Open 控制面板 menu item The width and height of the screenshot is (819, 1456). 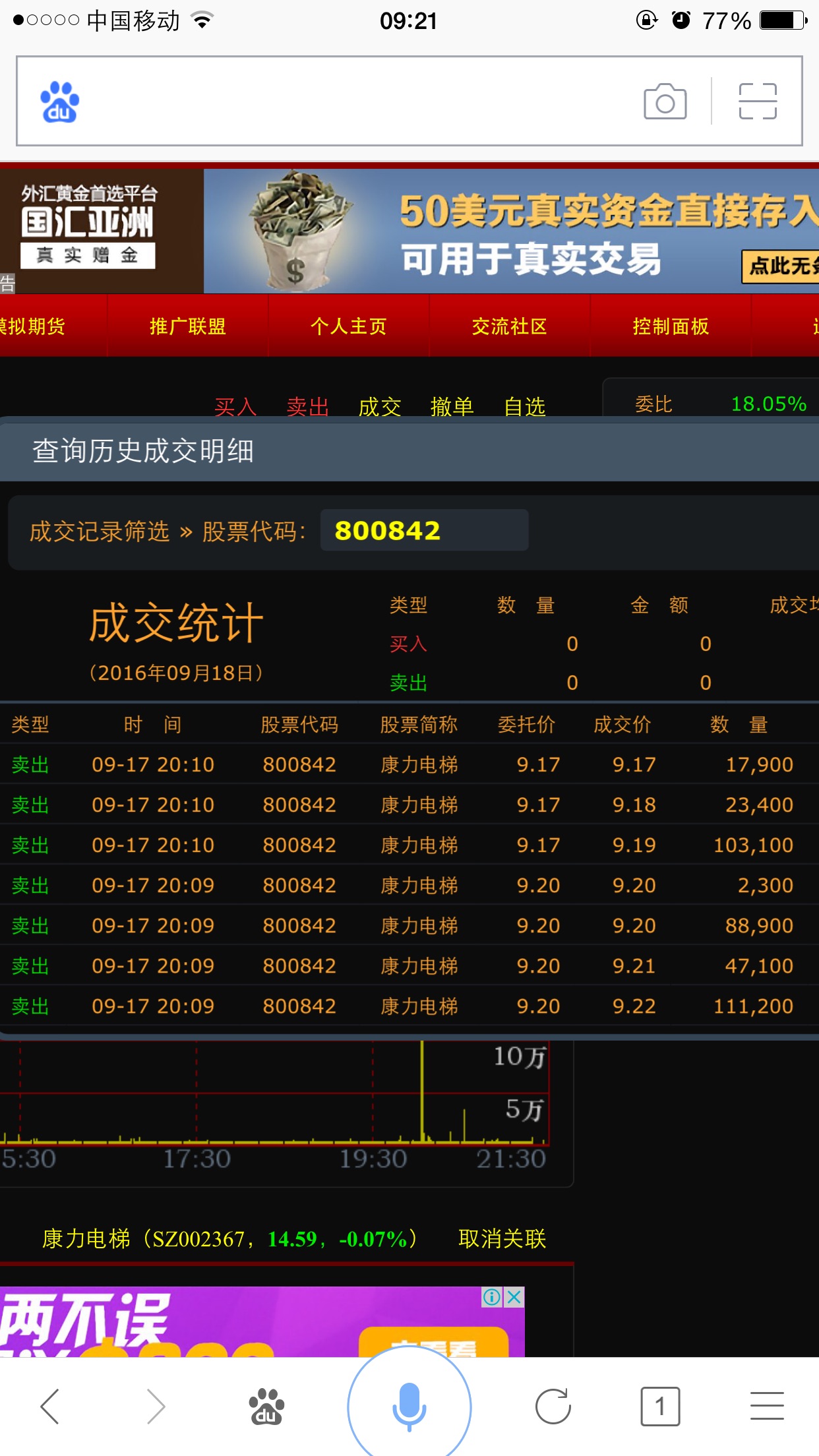[x=671, y=326]
